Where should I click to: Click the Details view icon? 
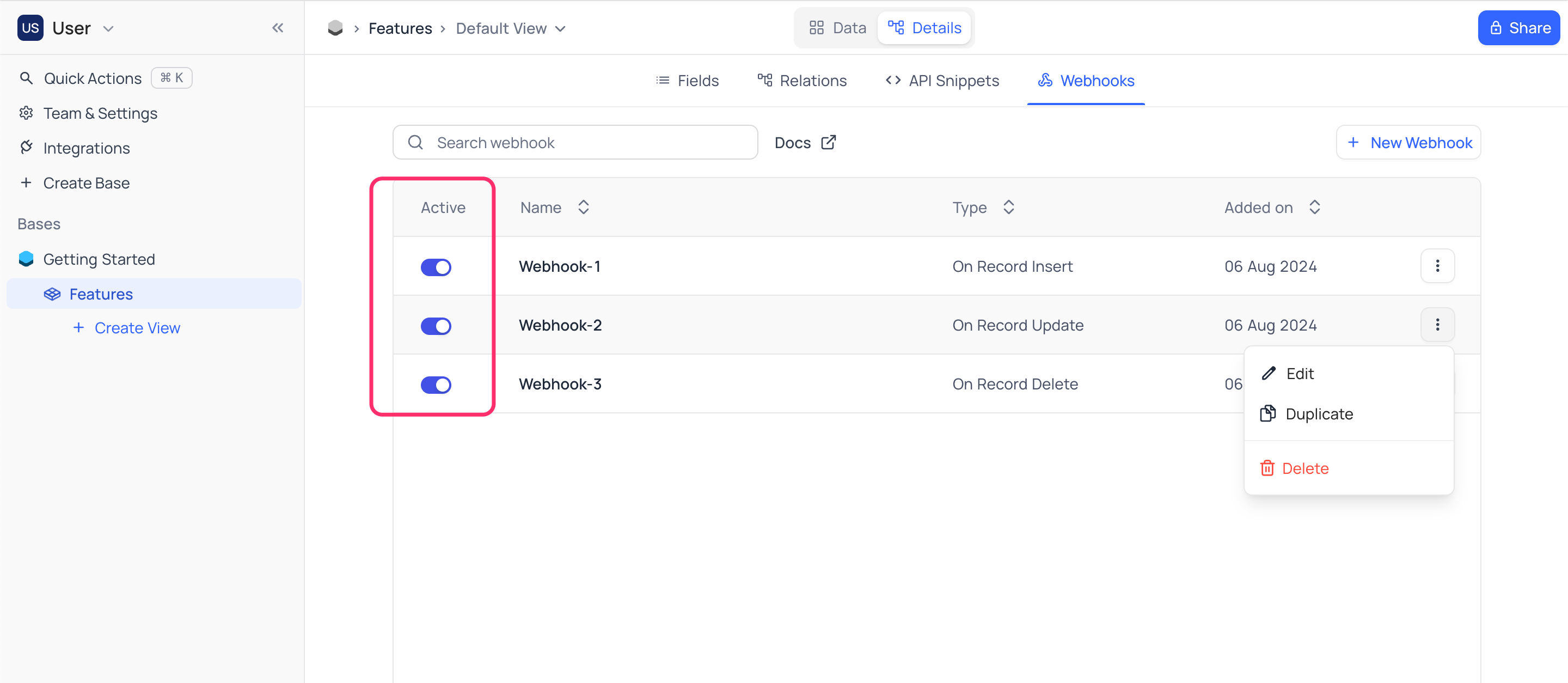tap(897, 28)
